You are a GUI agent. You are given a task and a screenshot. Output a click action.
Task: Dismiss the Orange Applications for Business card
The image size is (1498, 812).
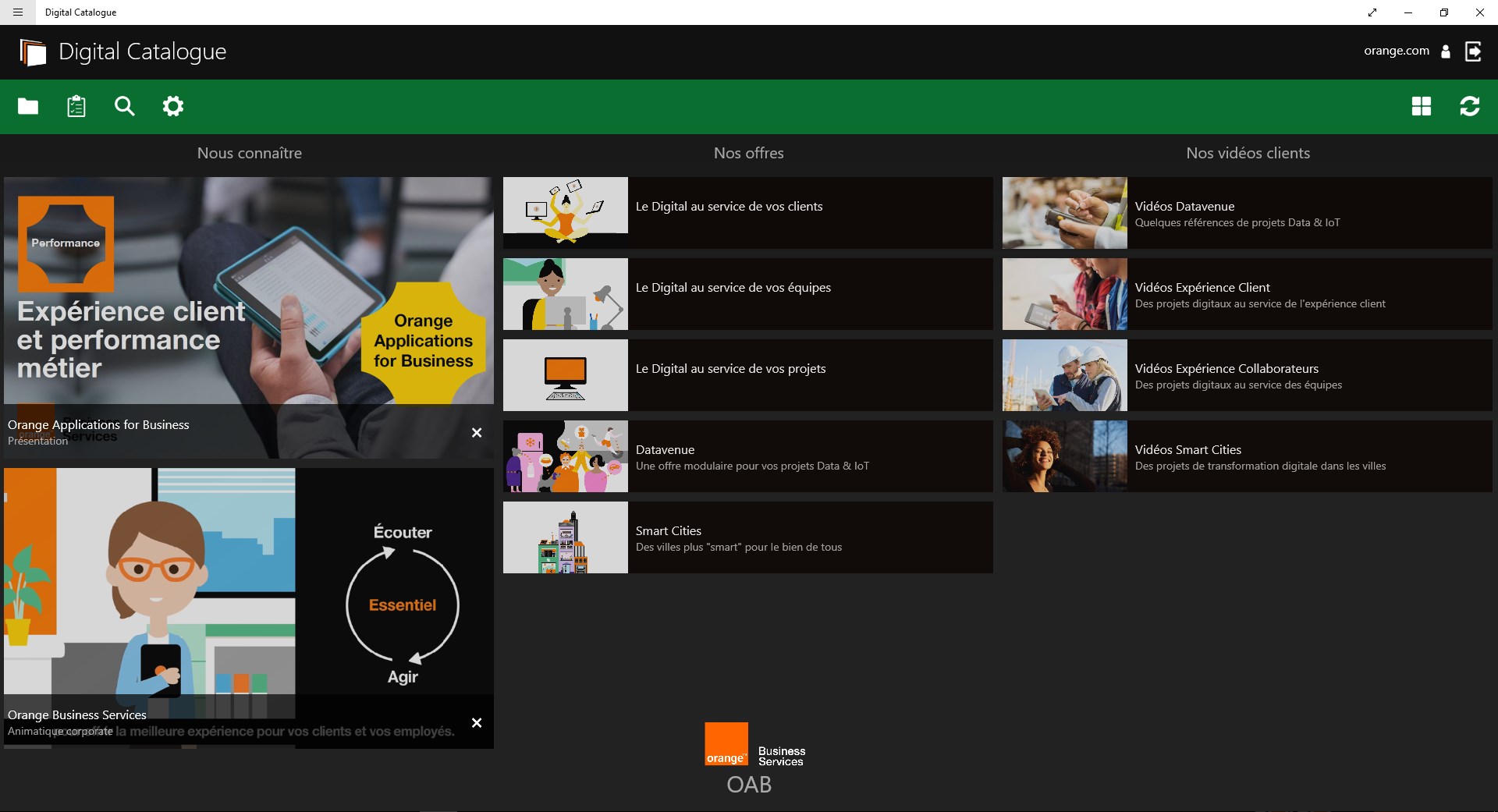pyautogui.click(x=477, y=432)
